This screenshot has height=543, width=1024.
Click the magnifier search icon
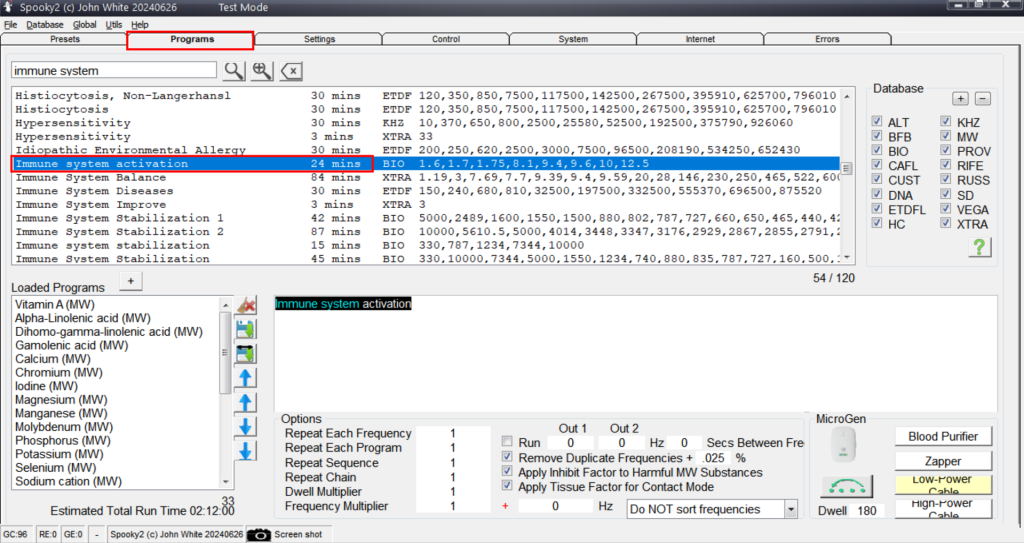click(233, 70)
